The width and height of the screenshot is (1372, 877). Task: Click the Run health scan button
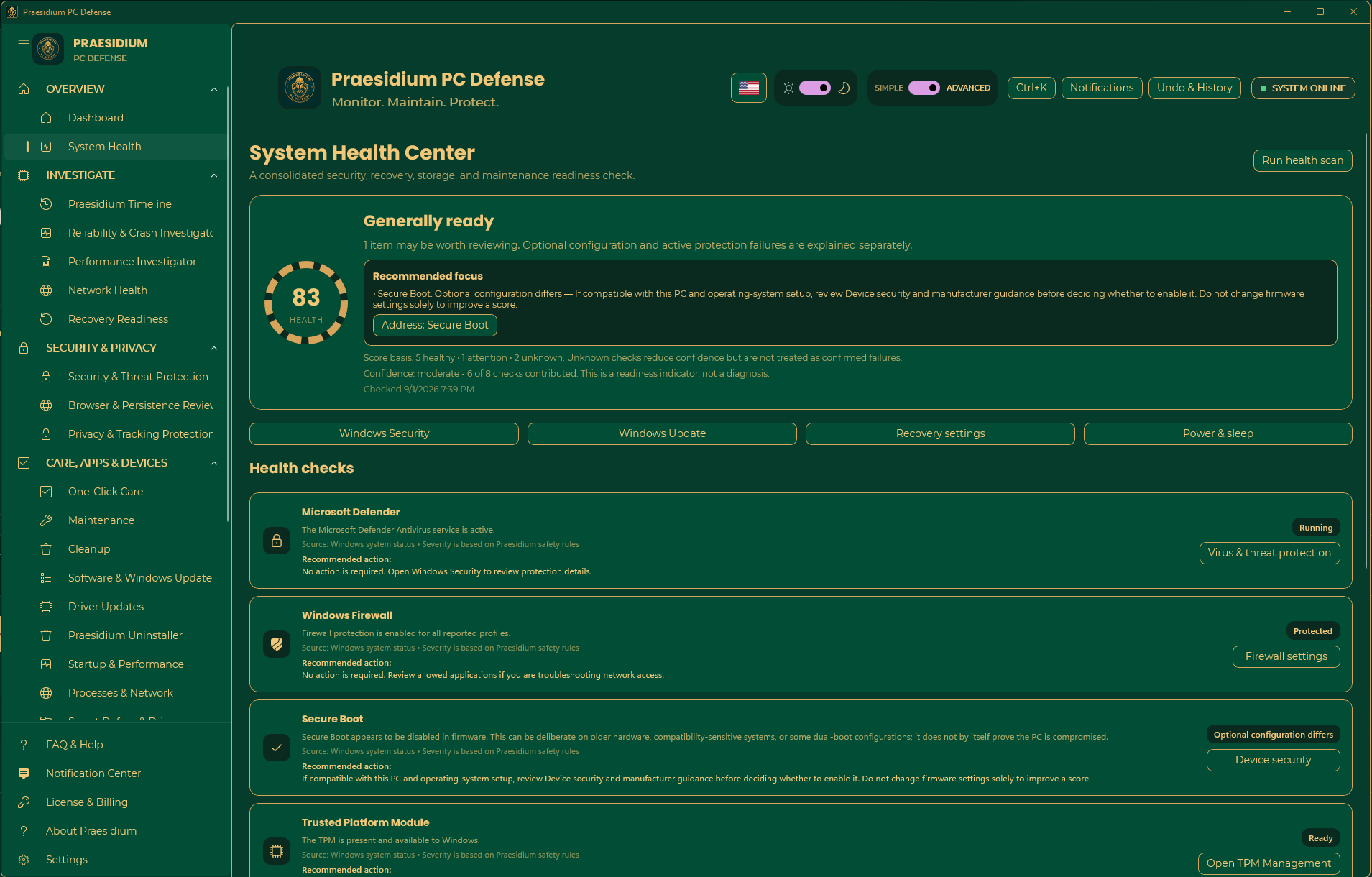(1302, 160)
